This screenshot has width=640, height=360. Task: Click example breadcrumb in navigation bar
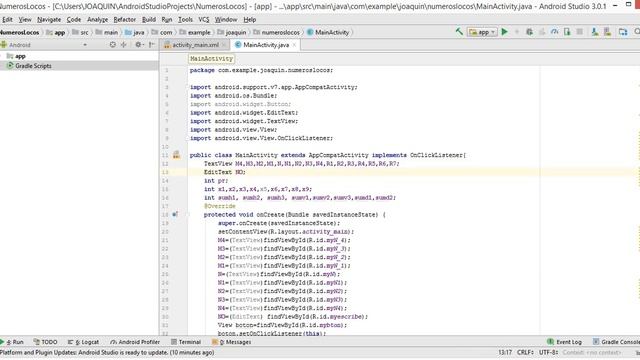point(195,32)
